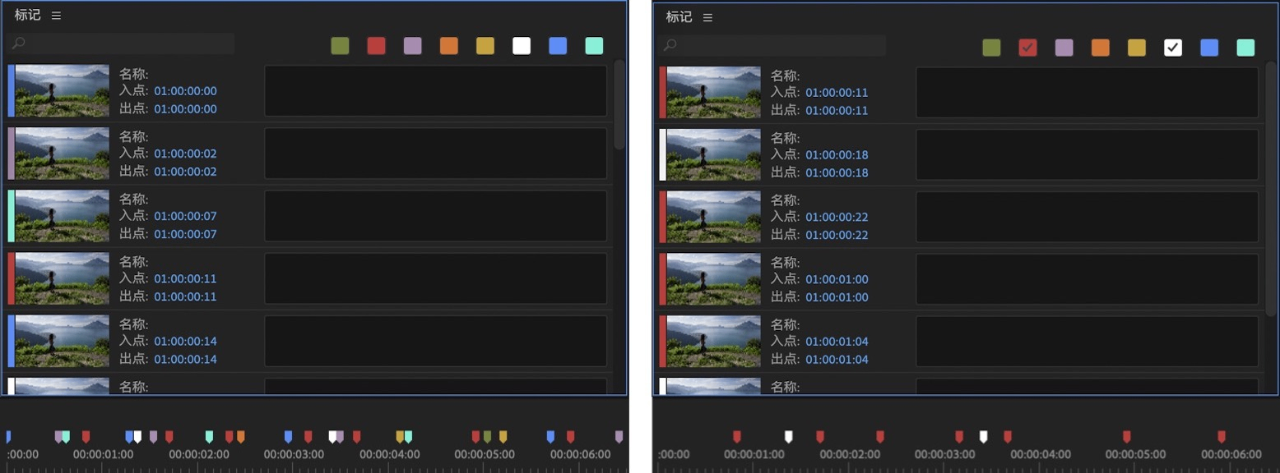The width and height of the screenshot is (1280, 473).
Task: Open the right 标记 panel hamburger menu
Action: coord(707,17)
